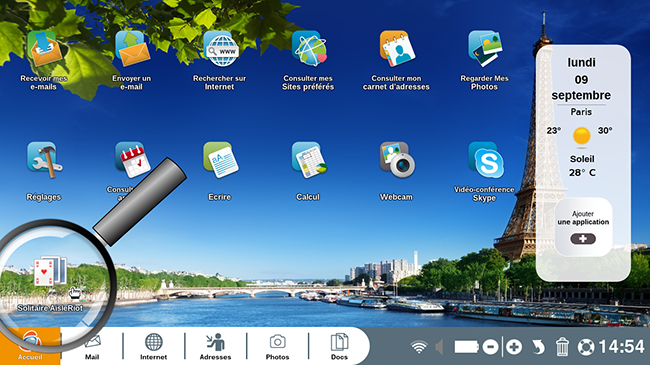
Task: Open Consulter mes Sites préférés
Action: 309,49
